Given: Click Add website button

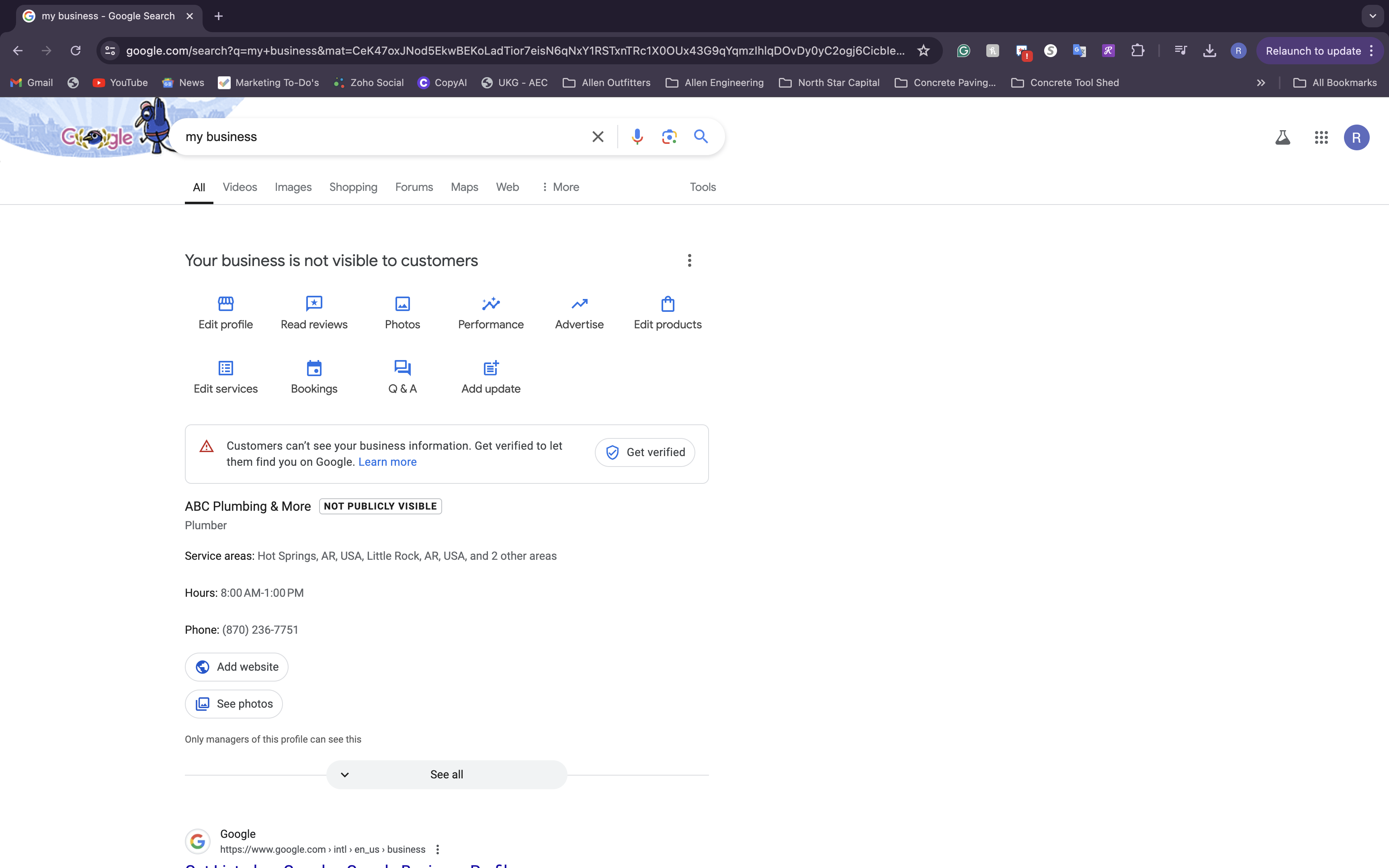Looking at the screenshot, I should point(236,667).
